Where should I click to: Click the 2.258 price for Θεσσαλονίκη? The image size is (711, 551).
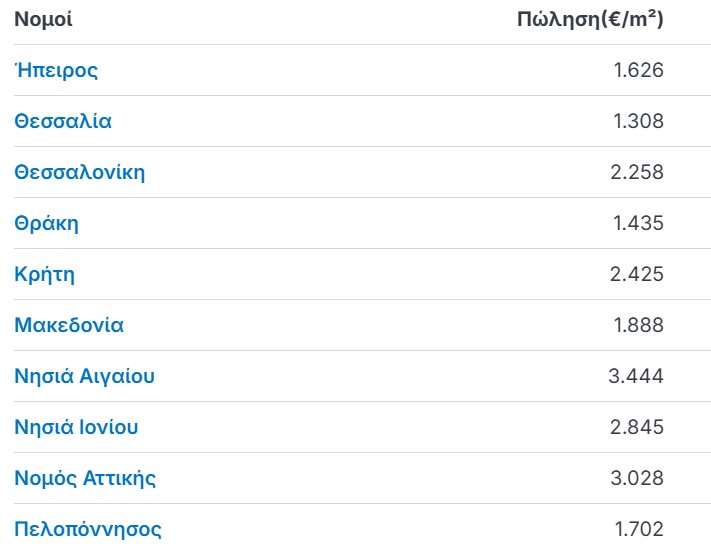pyautogui.click(x=637, y=172)
